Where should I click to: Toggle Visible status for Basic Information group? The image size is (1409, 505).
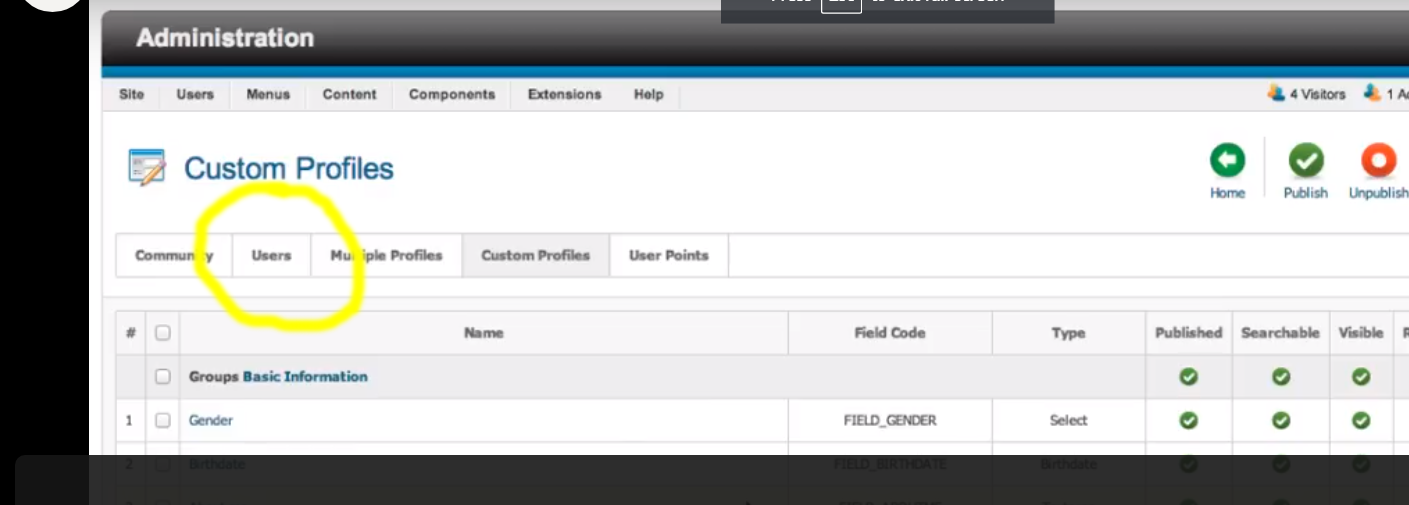click(x=1361, y=377)
